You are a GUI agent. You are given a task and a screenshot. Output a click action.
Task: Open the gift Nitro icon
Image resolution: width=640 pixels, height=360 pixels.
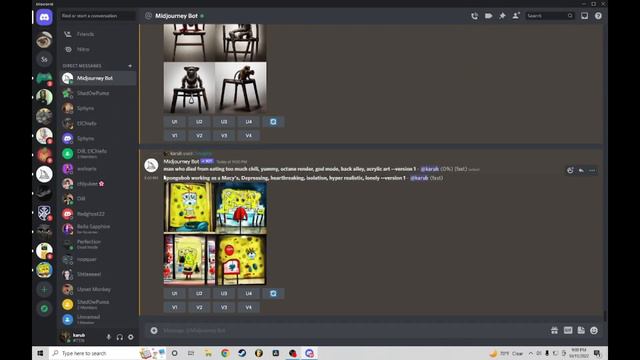554,331
